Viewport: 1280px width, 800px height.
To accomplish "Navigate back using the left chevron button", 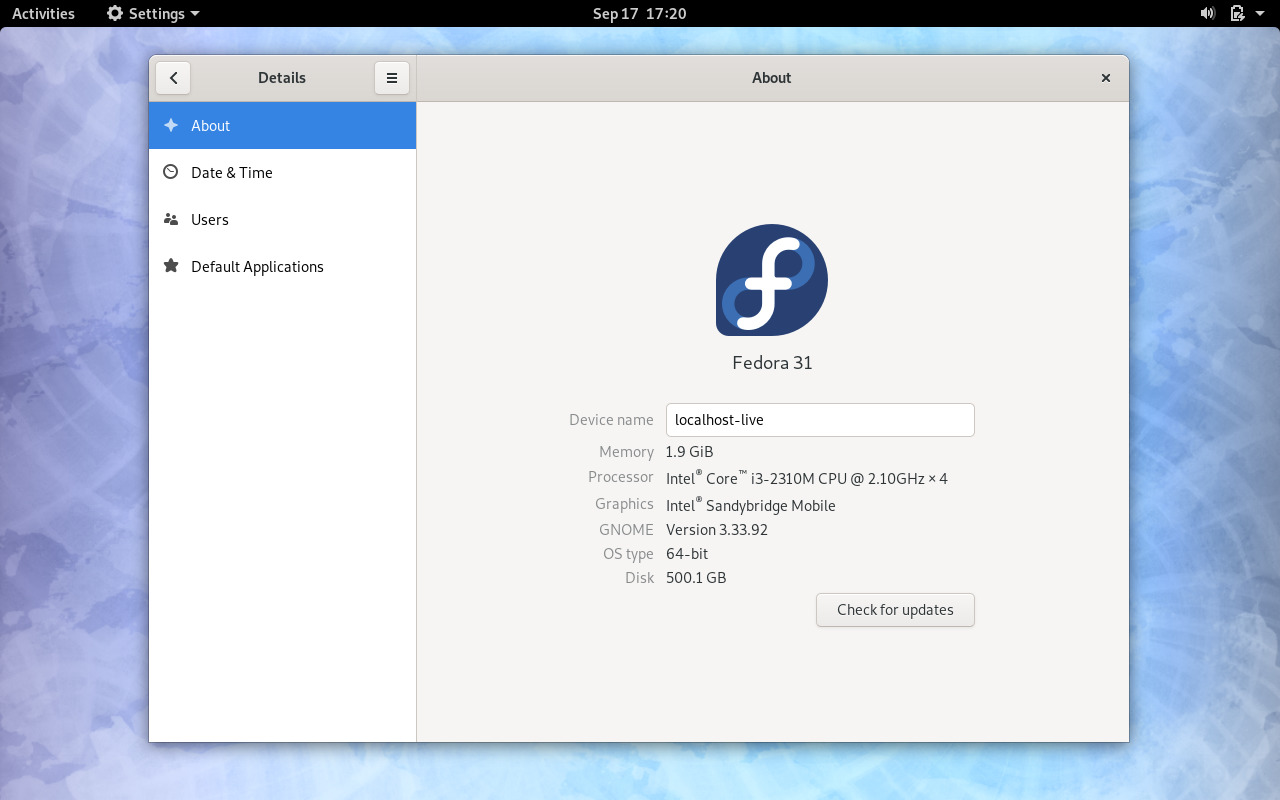I will (173, 77).
